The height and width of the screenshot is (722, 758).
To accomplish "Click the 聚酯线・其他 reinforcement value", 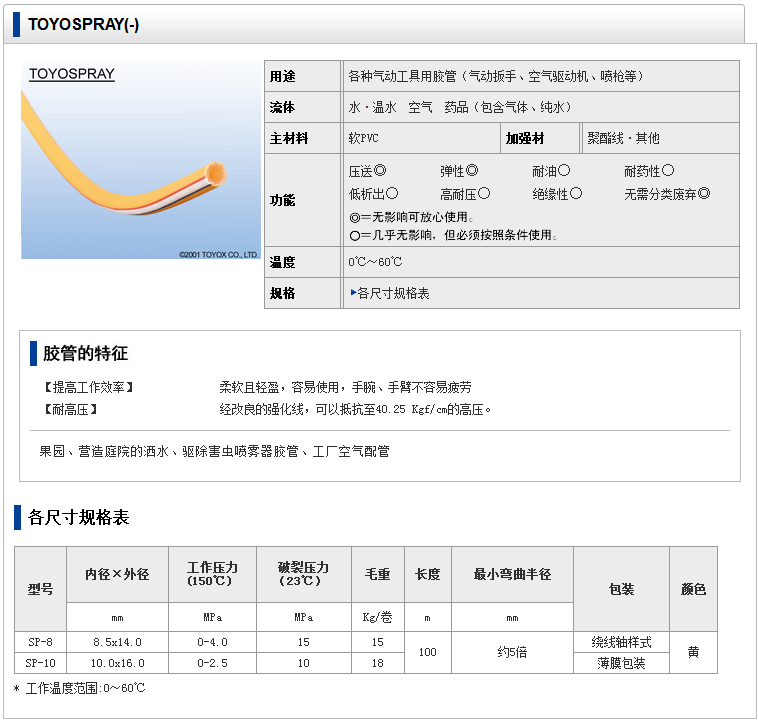I will coord(623,138).
